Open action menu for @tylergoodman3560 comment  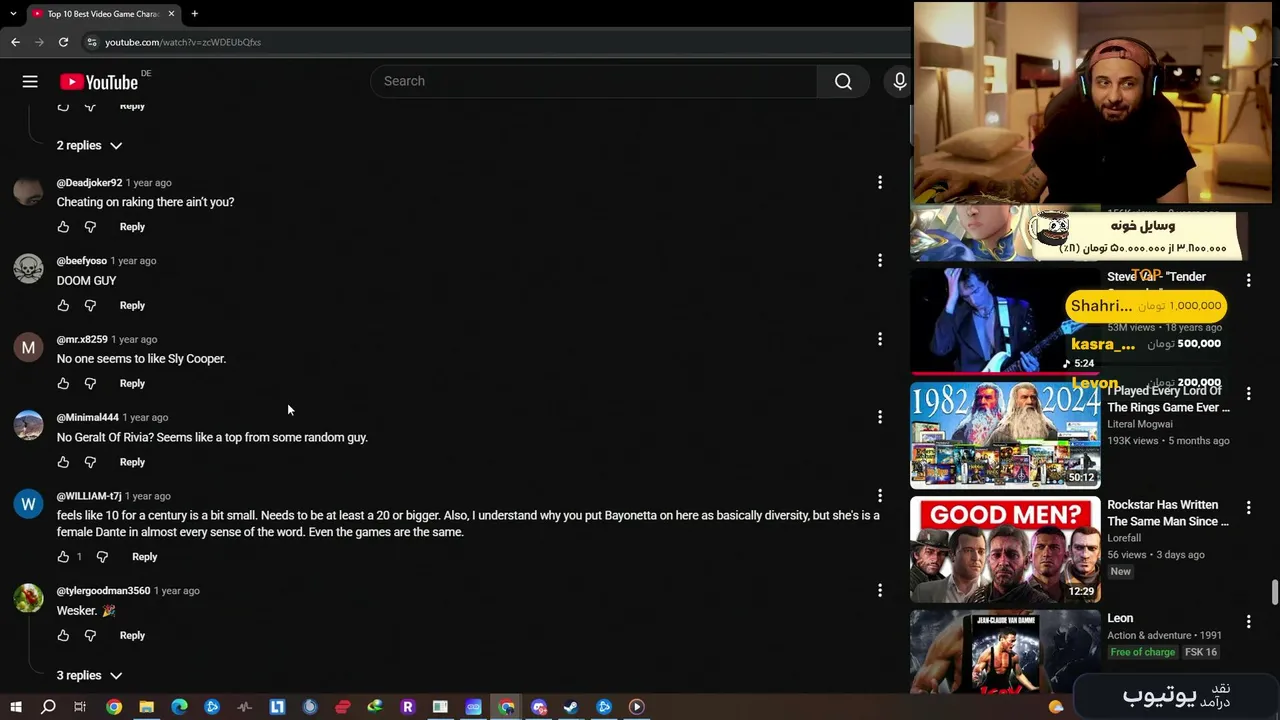click(x=880, y=591)
